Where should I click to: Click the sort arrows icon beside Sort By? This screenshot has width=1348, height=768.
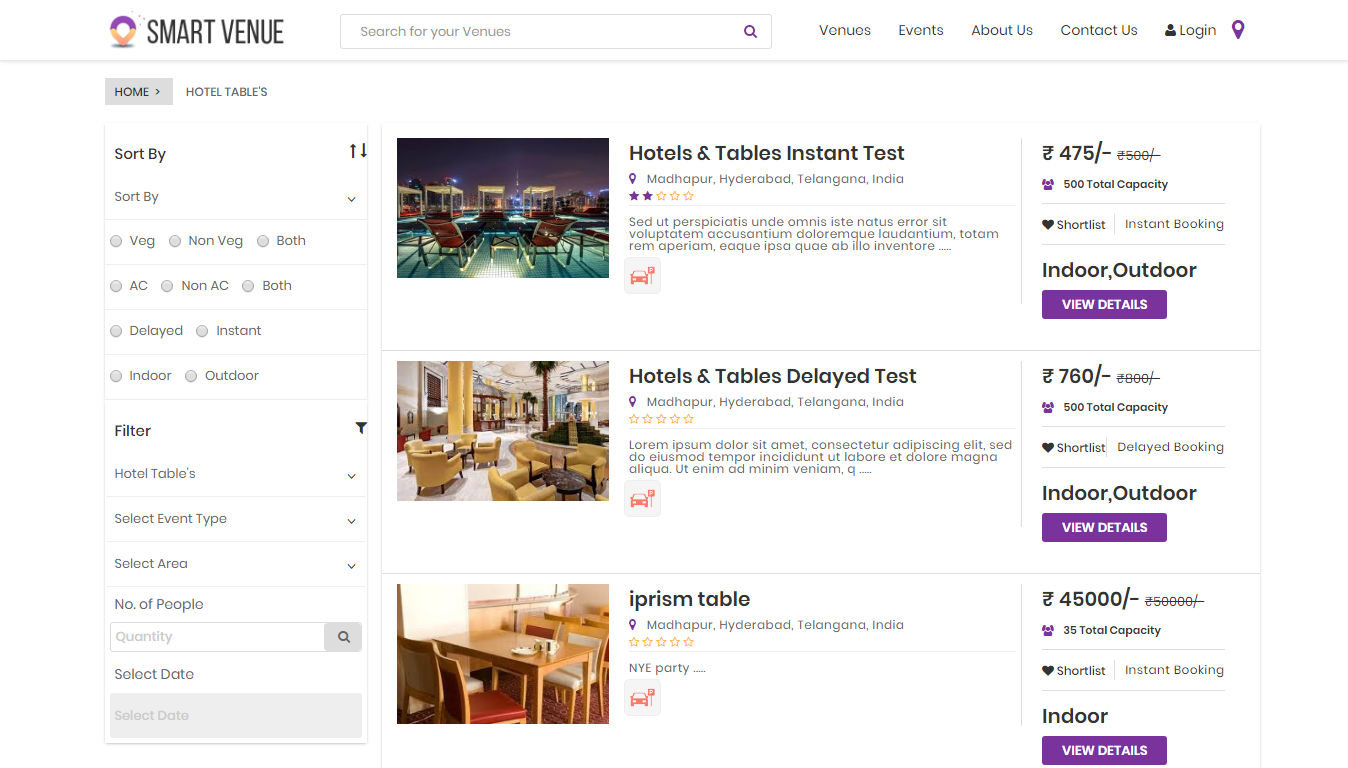357,151
